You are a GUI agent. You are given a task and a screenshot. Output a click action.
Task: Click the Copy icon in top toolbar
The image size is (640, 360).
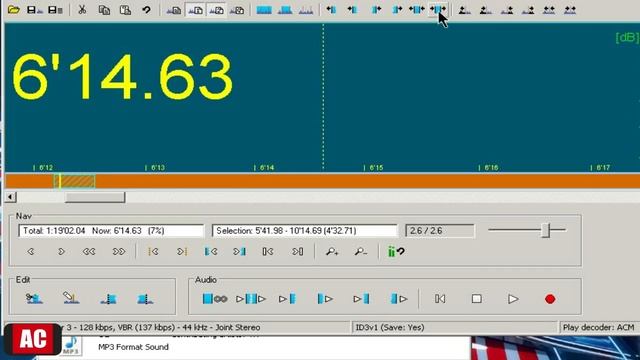(x=104, y=9)
